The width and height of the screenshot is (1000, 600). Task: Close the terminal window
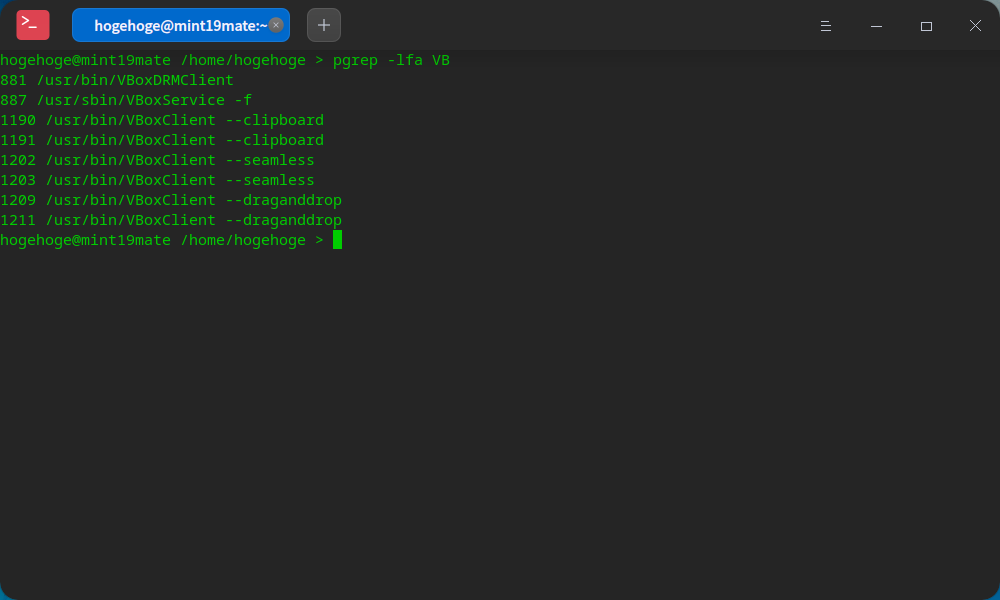click(975, 26)
